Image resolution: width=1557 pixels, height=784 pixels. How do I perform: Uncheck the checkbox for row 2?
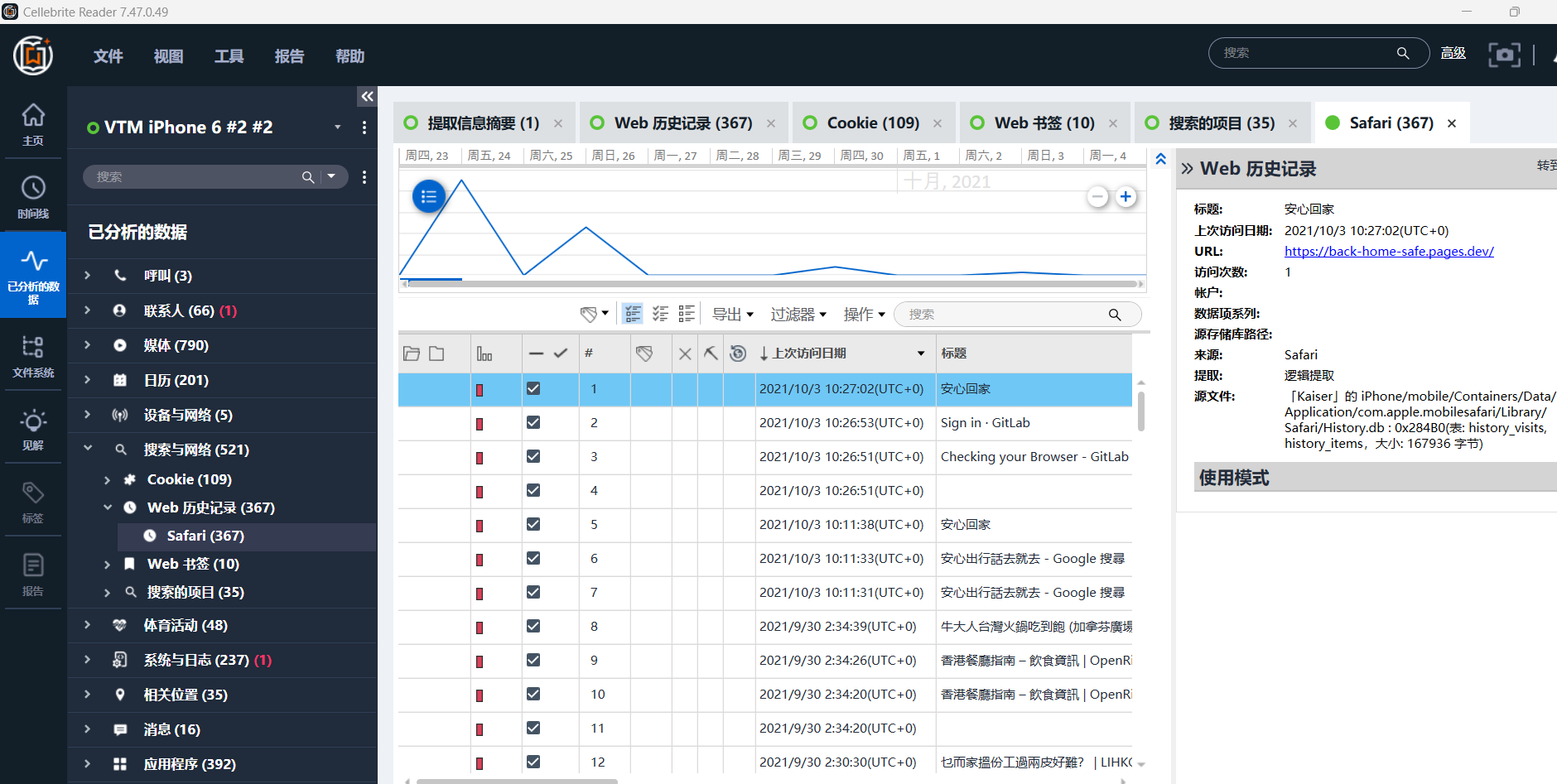533,422
